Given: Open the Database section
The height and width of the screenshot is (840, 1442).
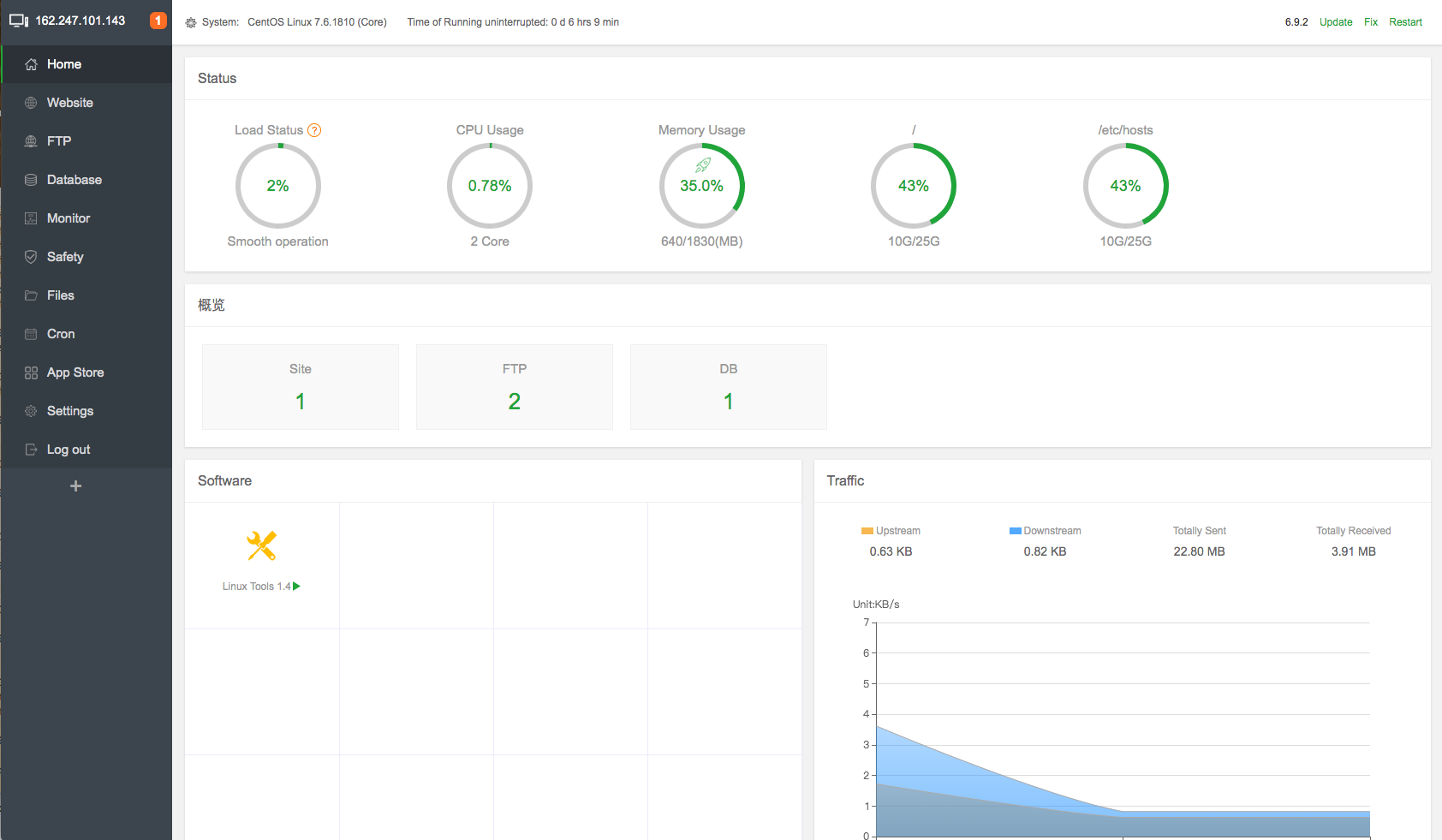Looking at the screenshot, I should (x=74, y=180).
